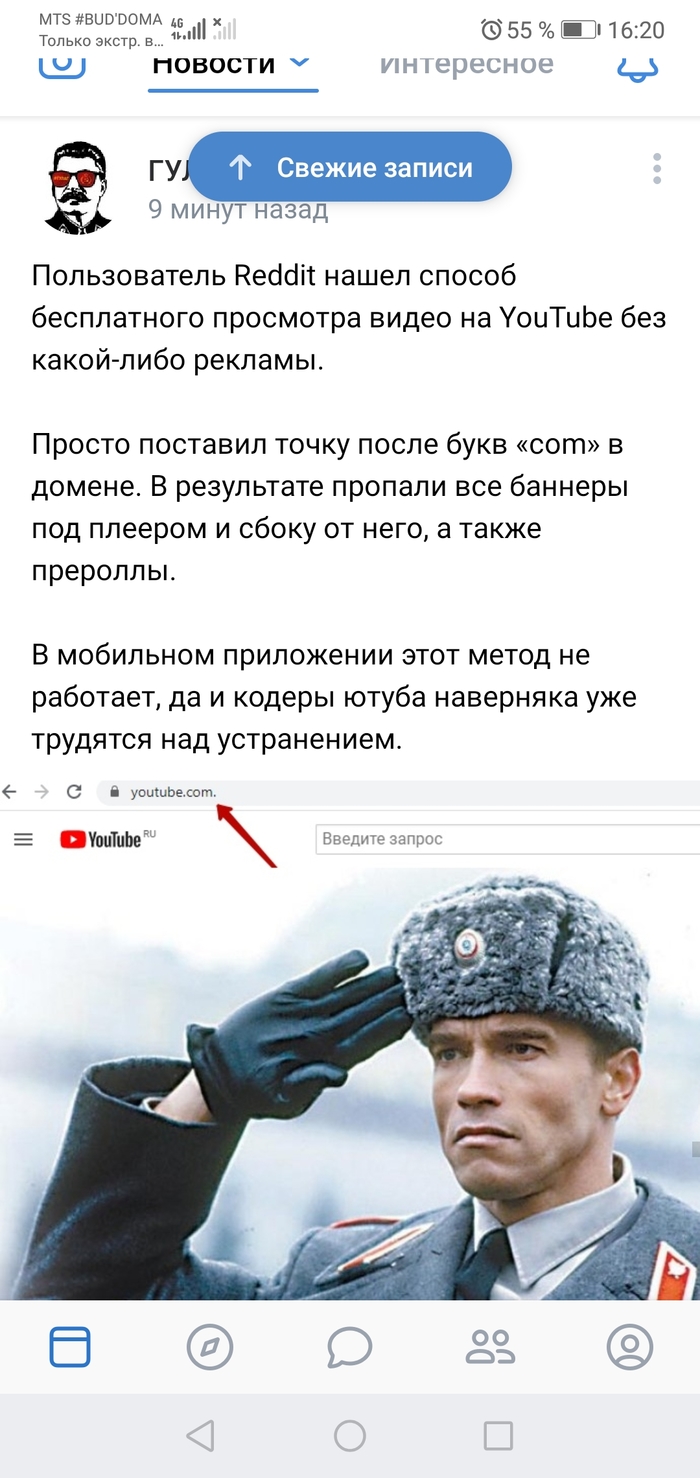
Task: Open the '9 минут назад' post timestamp
Action: click(238, 209)
